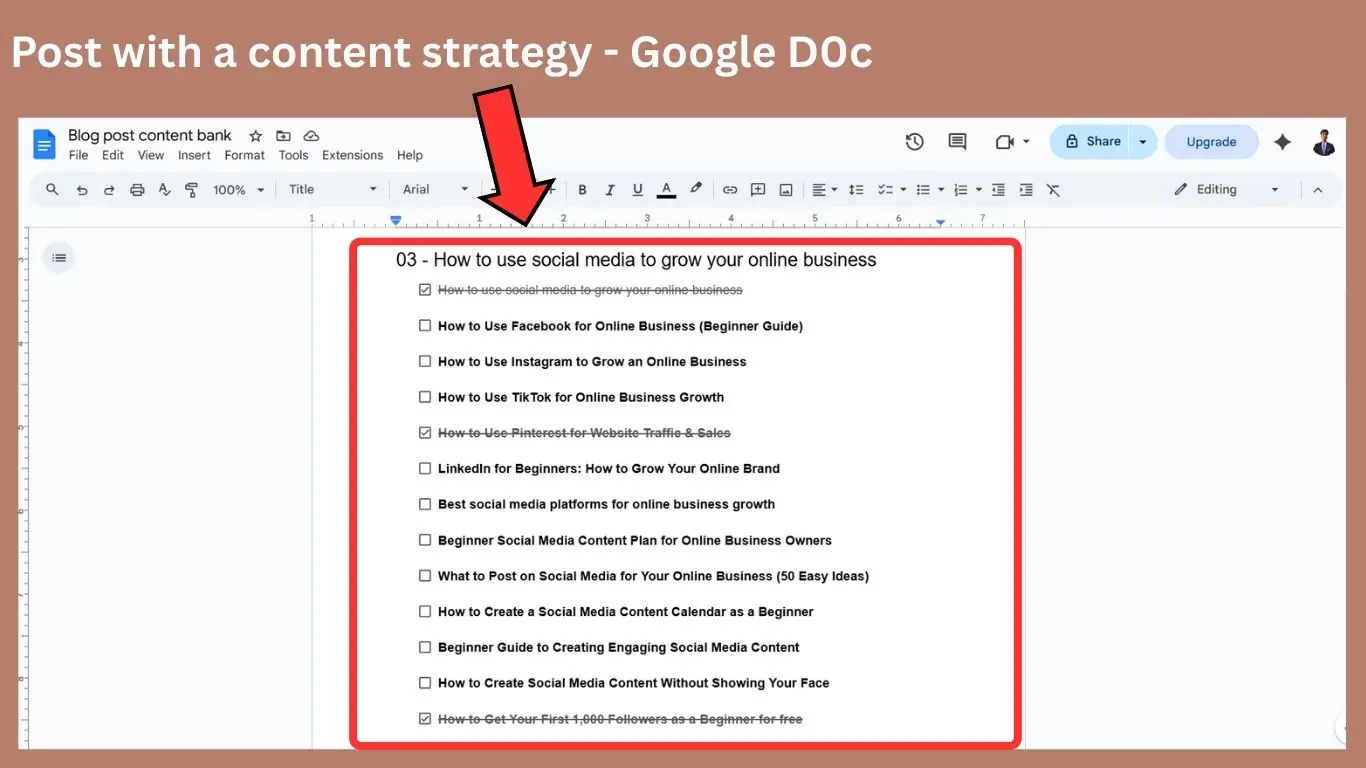Open the Gemini sparkle icon
Viewport: 1366px width, 768px height.
(1282, 142)
